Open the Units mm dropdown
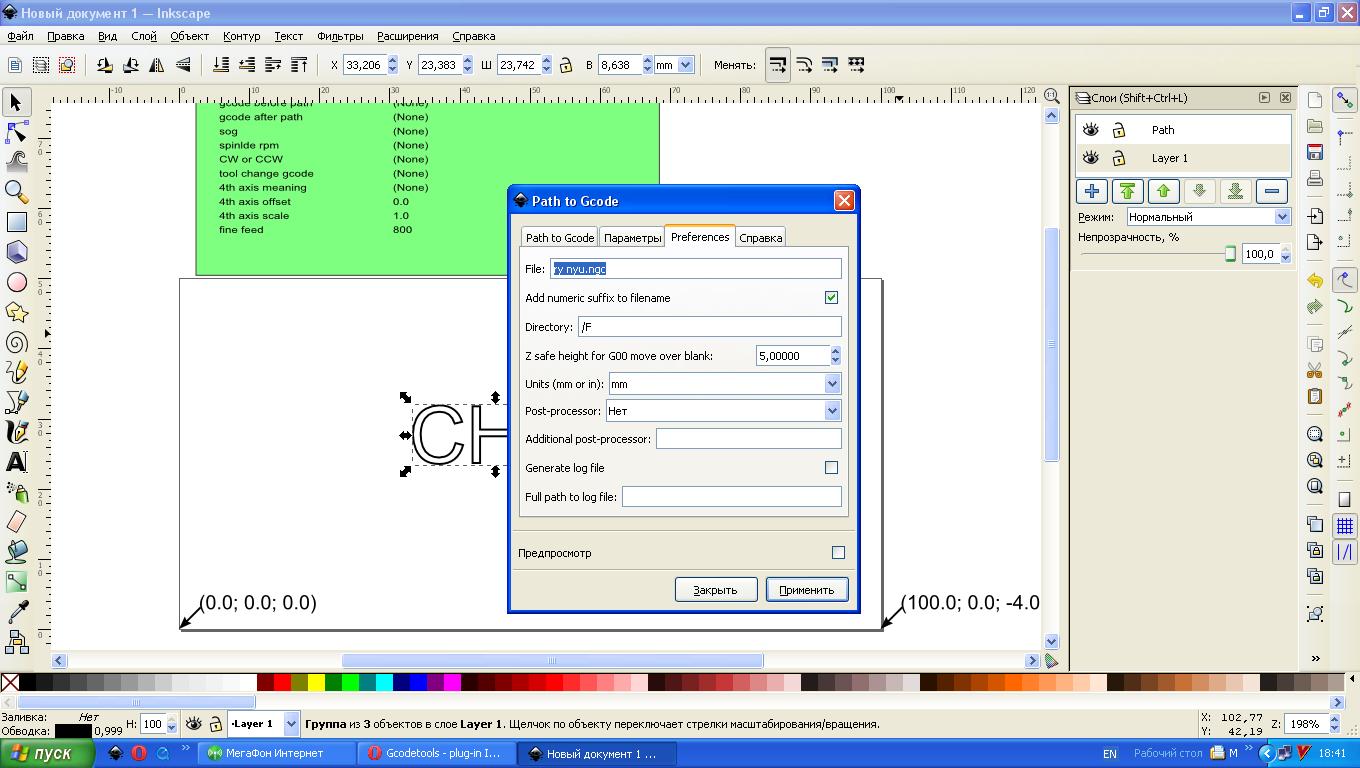This screenshot has height=768, width=1360. point(831,384)
